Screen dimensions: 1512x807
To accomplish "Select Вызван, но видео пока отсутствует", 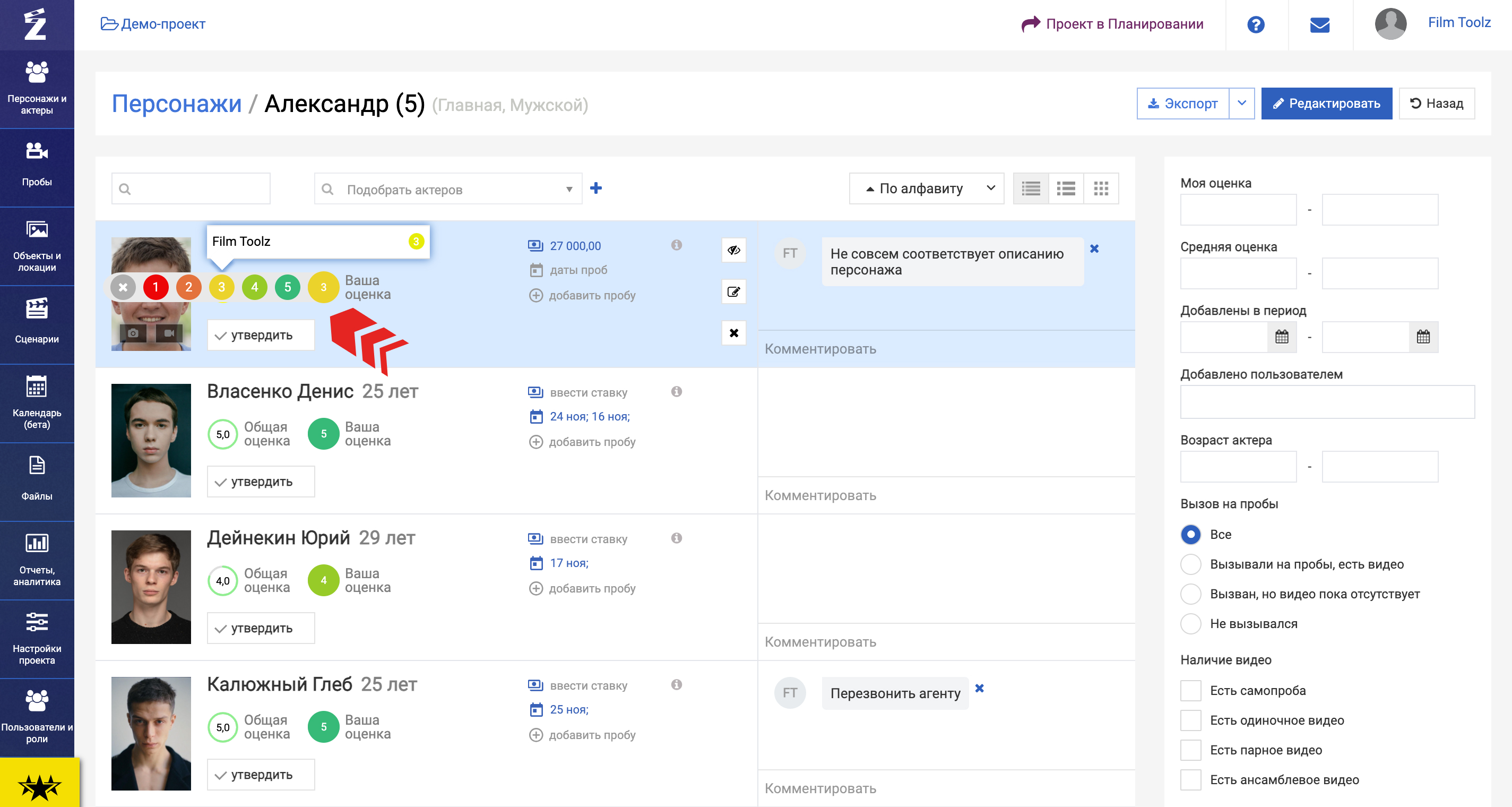I will (x=1191, y=594).
